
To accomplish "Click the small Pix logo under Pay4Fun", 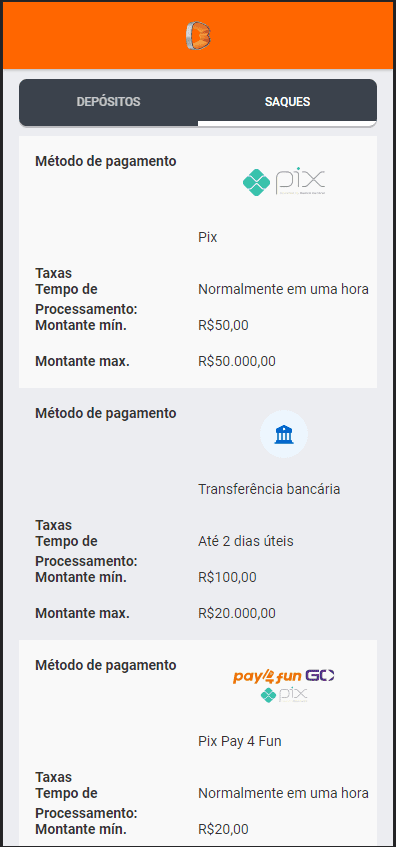I will (284, 695).
